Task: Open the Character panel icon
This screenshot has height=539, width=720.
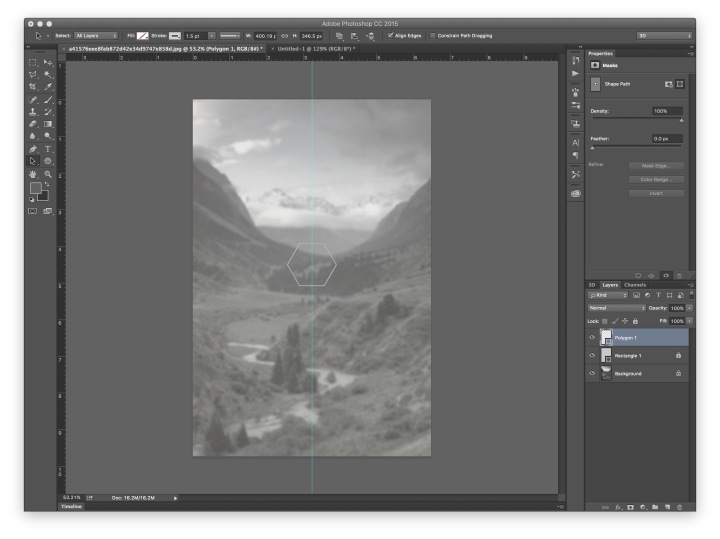Action: pos(575,143)
